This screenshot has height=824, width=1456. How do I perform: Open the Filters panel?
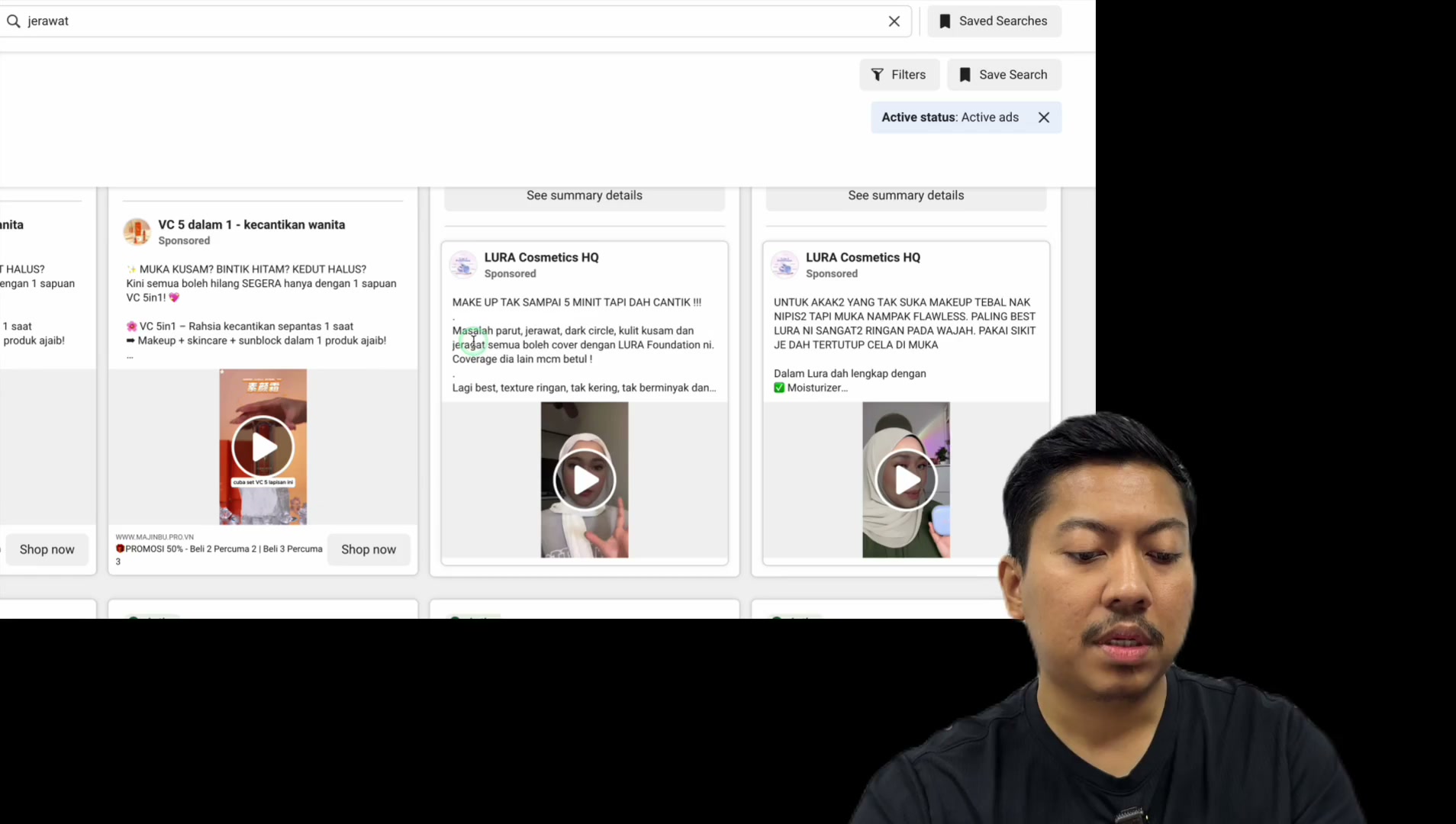click(x=899, y=75)
